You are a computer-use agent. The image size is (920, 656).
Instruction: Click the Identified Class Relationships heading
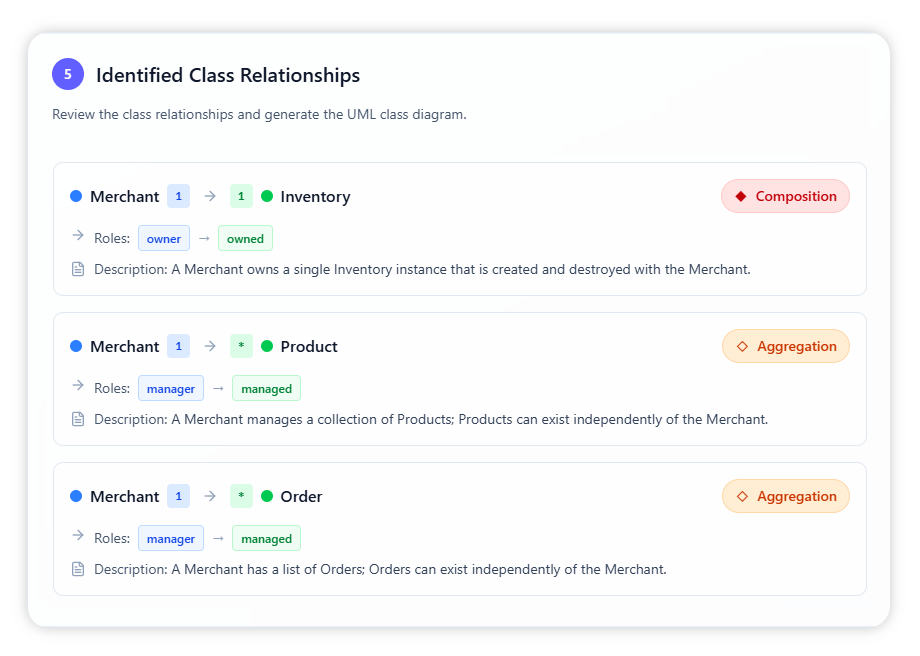coord(228,75)
